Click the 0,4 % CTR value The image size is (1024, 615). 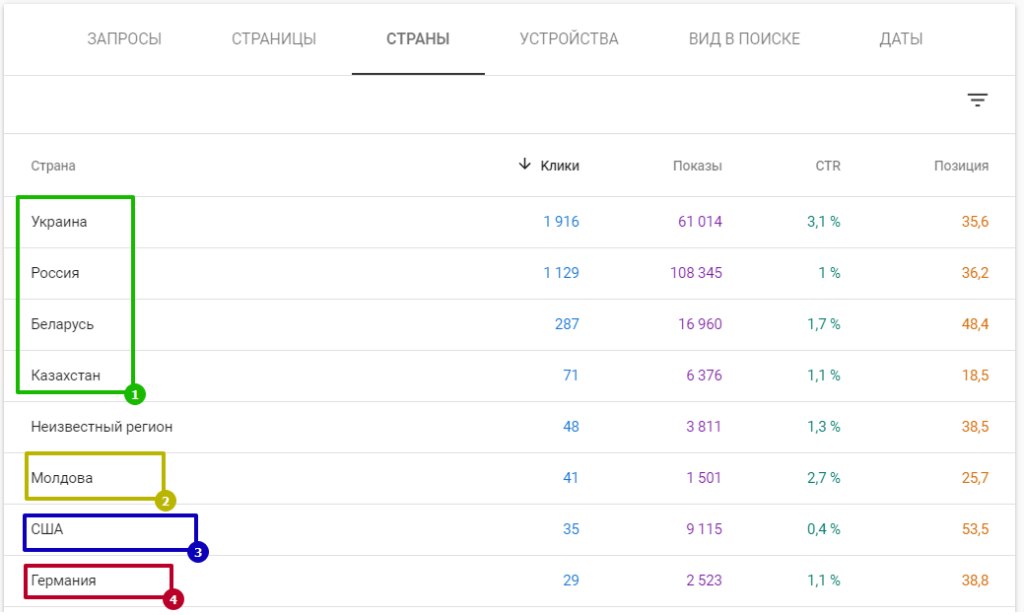click(824, 529)
